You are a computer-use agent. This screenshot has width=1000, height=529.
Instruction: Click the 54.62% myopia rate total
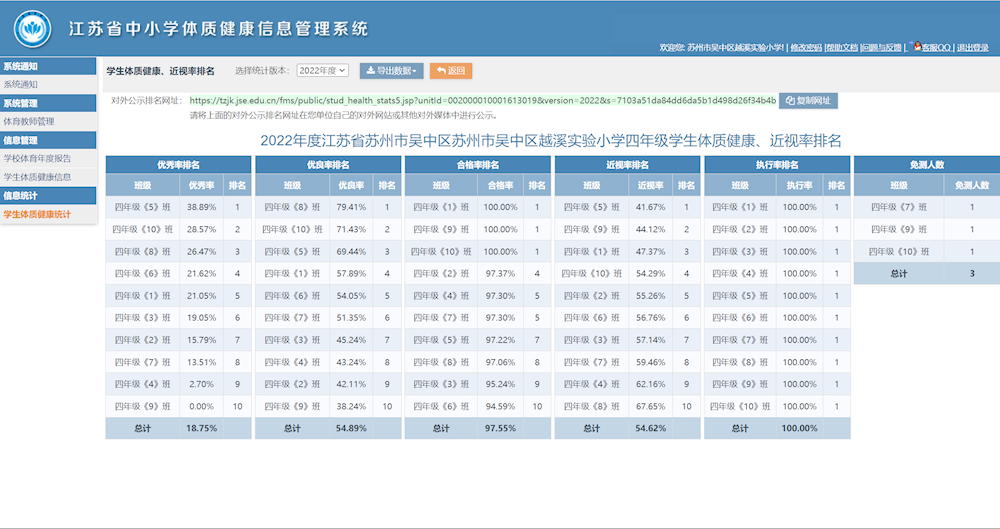[651, 428]
